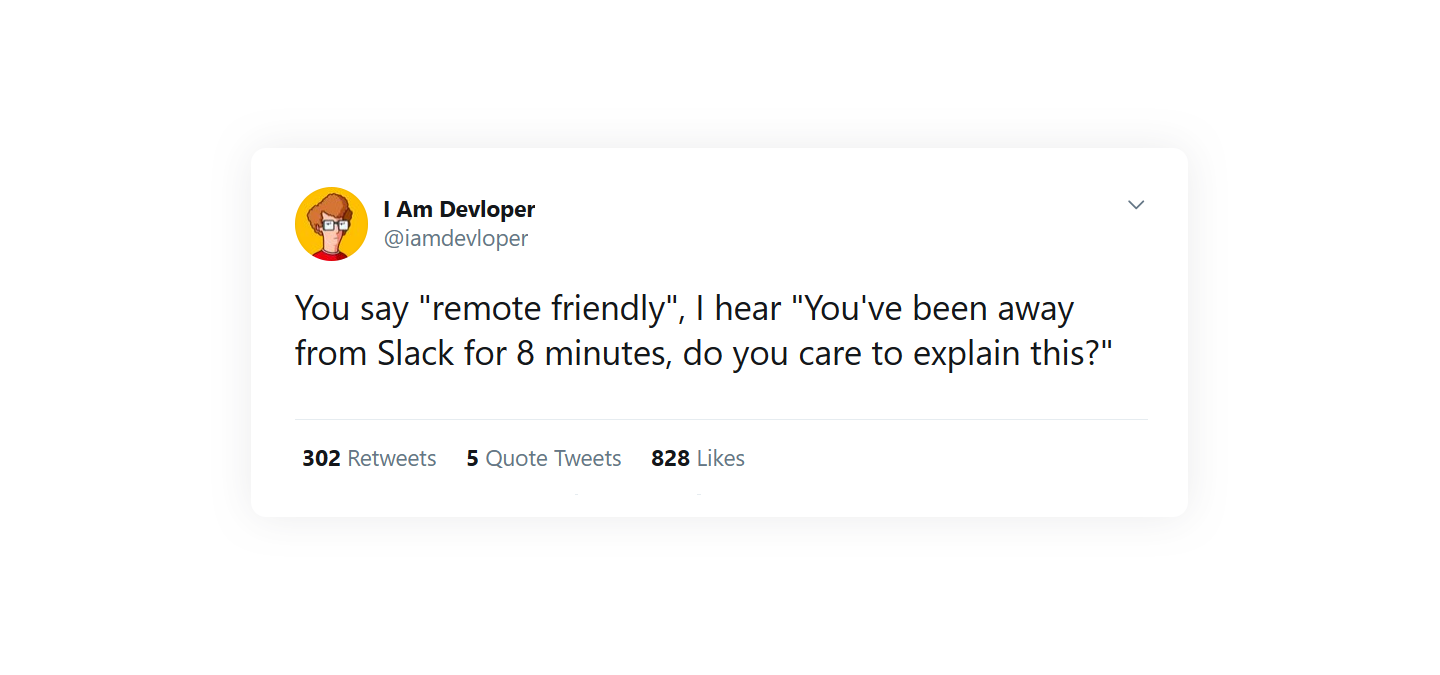Click the @iamdevloper handle
This screenshot has width=1440, height=675.
(x=456, y=238)
